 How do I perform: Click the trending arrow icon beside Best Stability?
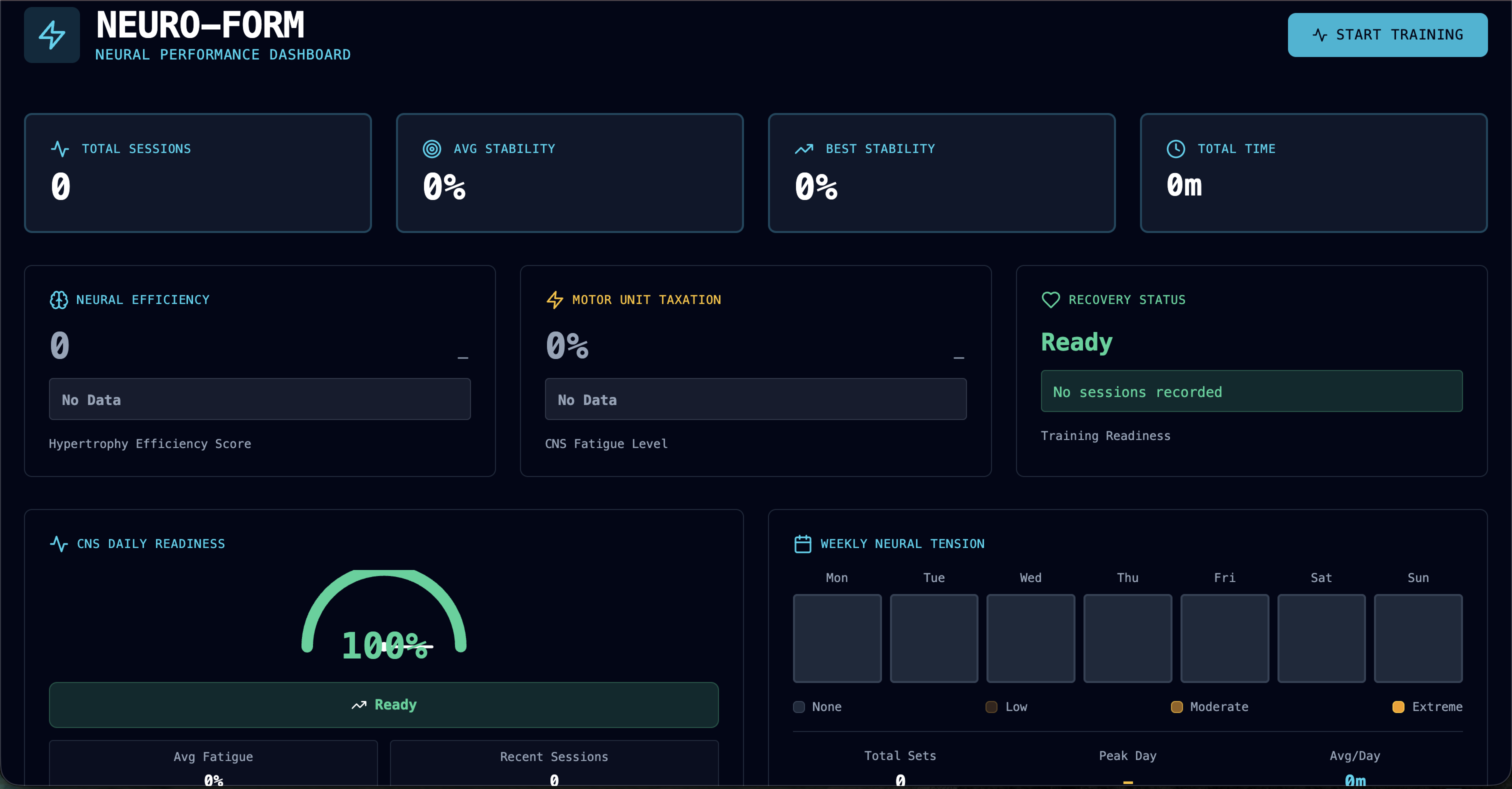(803, 148)
